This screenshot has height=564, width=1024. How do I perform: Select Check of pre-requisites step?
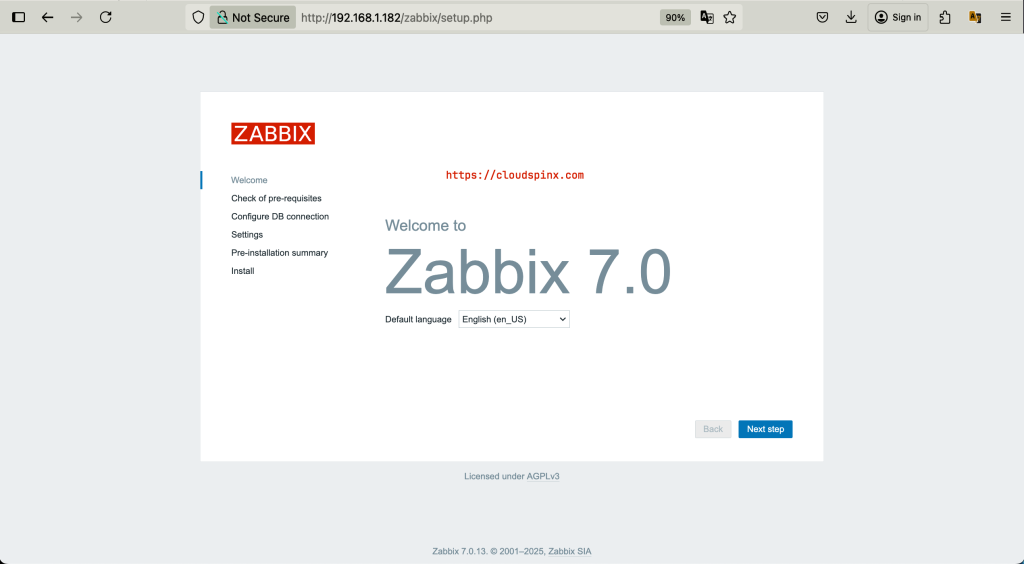[x=276, y=198]
